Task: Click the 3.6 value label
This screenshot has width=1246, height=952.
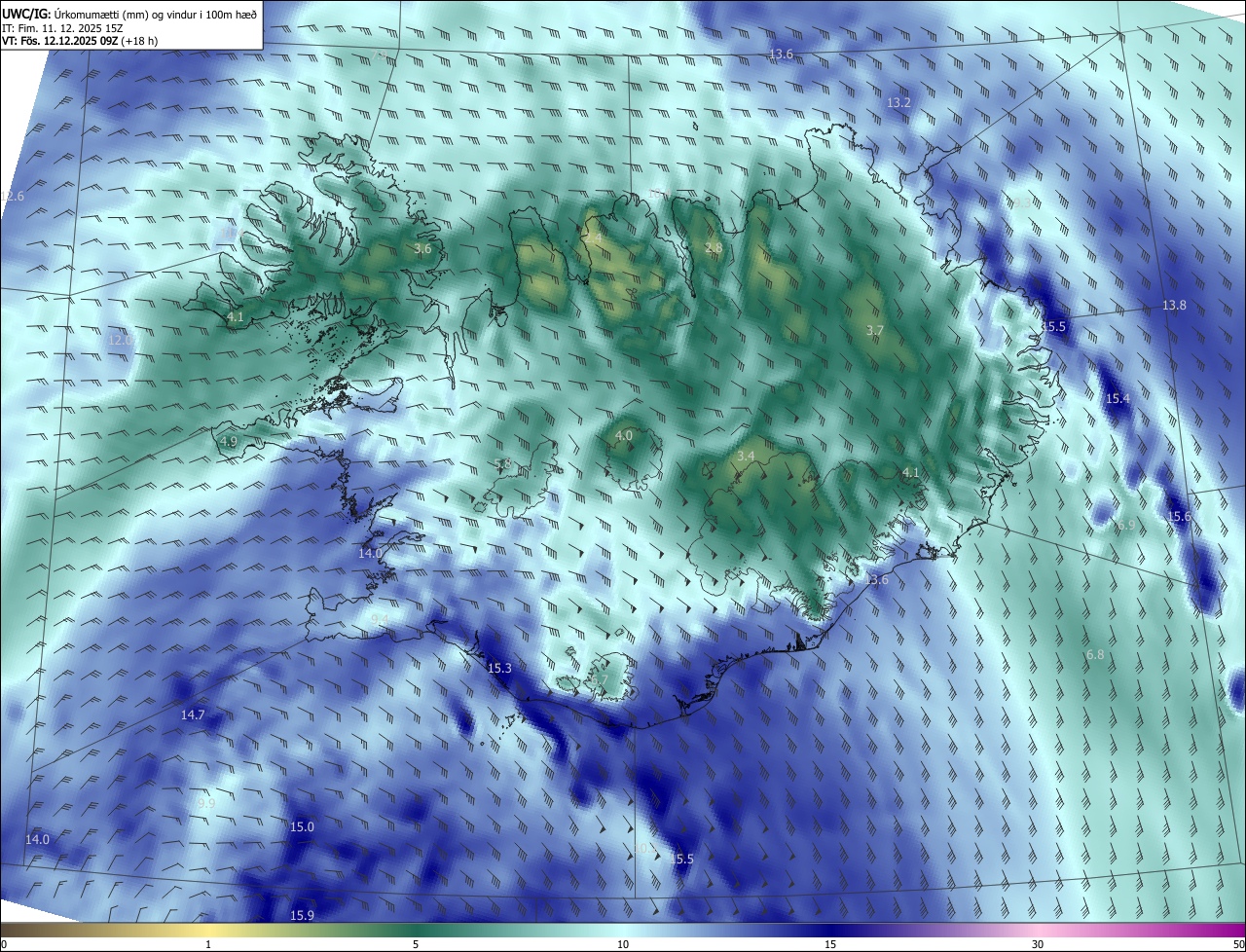Action: click(x=422, y=249)
